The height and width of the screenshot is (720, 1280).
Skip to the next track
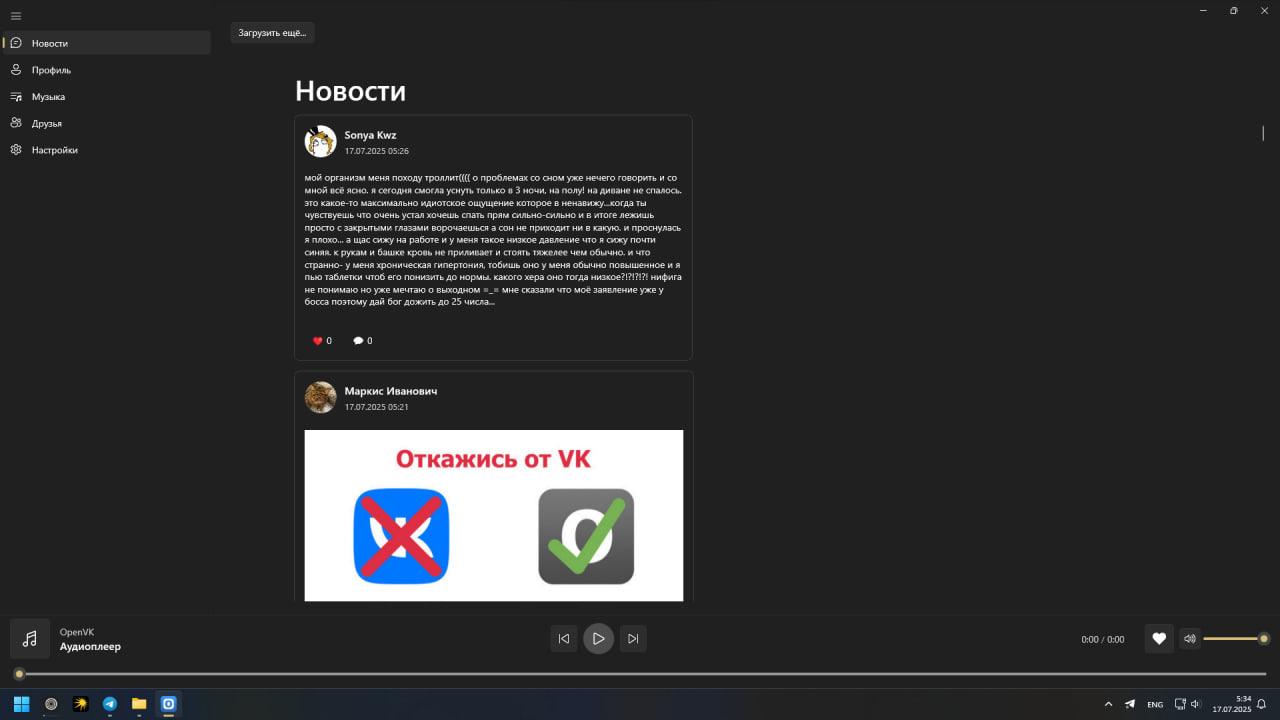pos(633,639)
